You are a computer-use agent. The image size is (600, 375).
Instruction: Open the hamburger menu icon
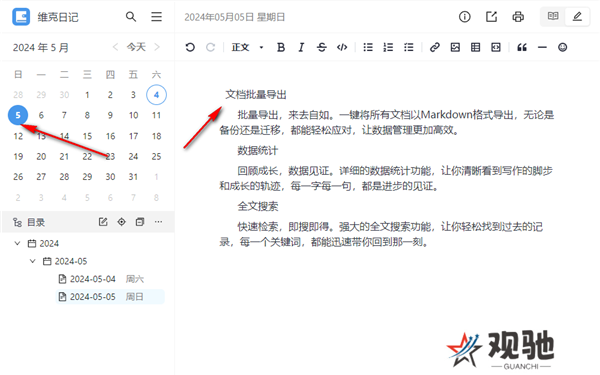(156, 17)
